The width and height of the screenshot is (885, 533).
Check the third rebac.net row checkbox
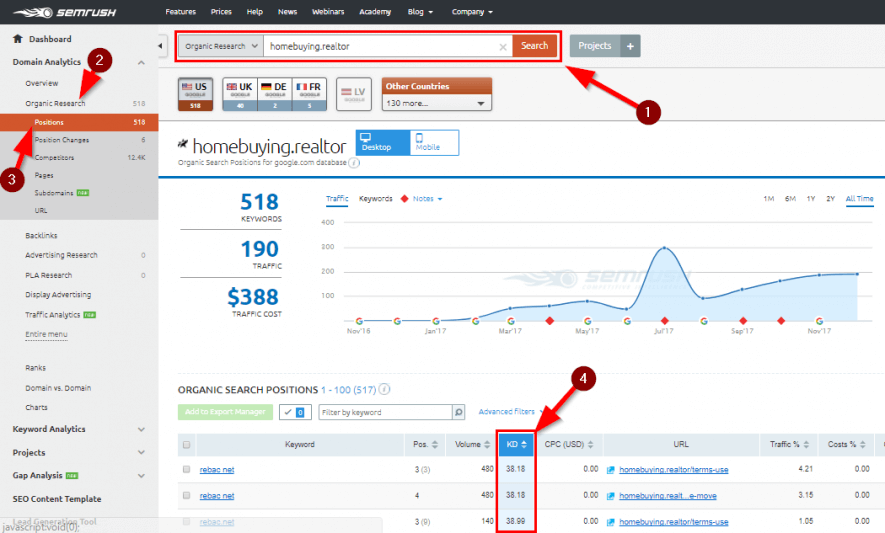click(x=186, y=521)
